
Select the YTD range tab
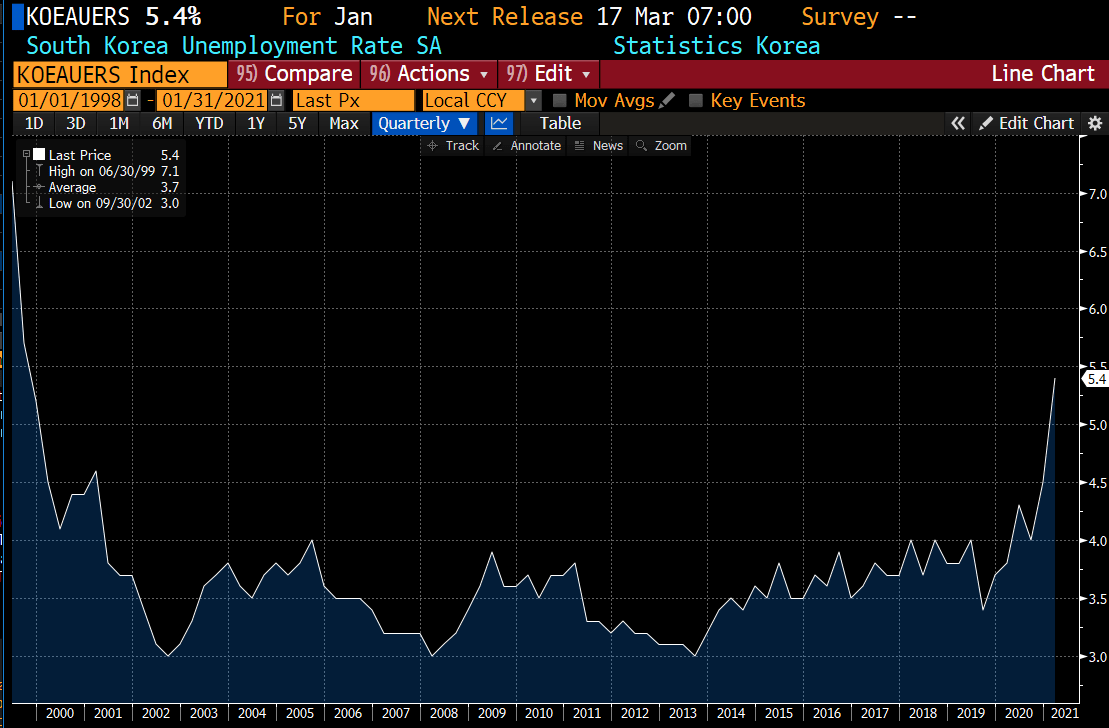pos(209,123)
